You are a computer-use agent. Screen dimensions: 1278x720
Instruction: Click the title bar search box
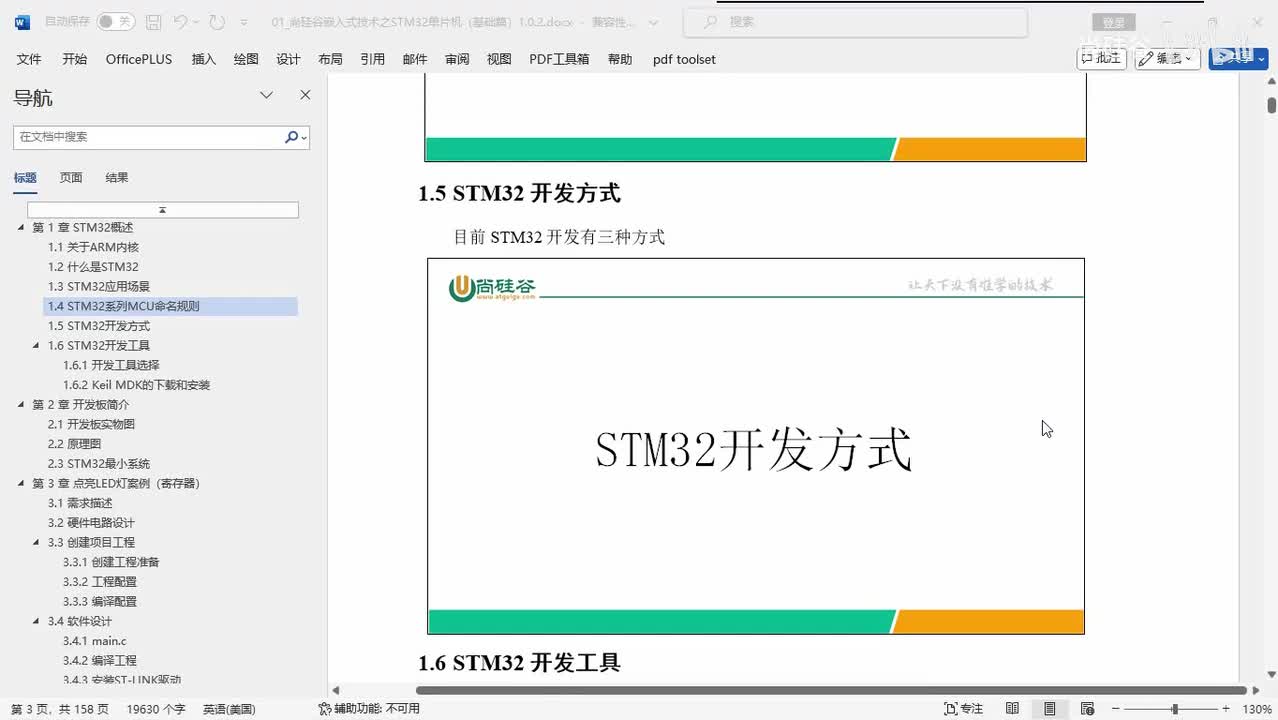click(x=855, y=21)
